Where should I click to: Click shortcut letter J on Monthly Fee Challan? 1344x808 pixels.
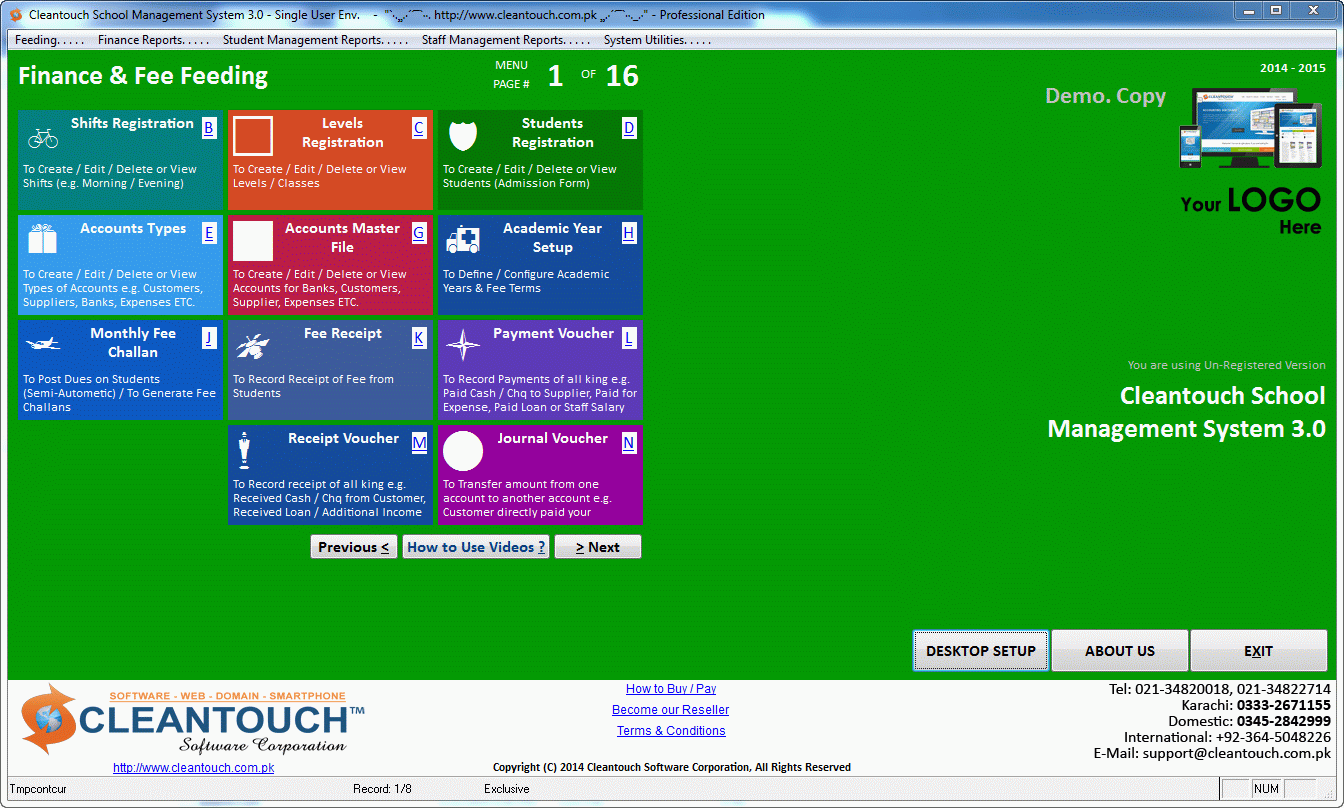(209, 338)
